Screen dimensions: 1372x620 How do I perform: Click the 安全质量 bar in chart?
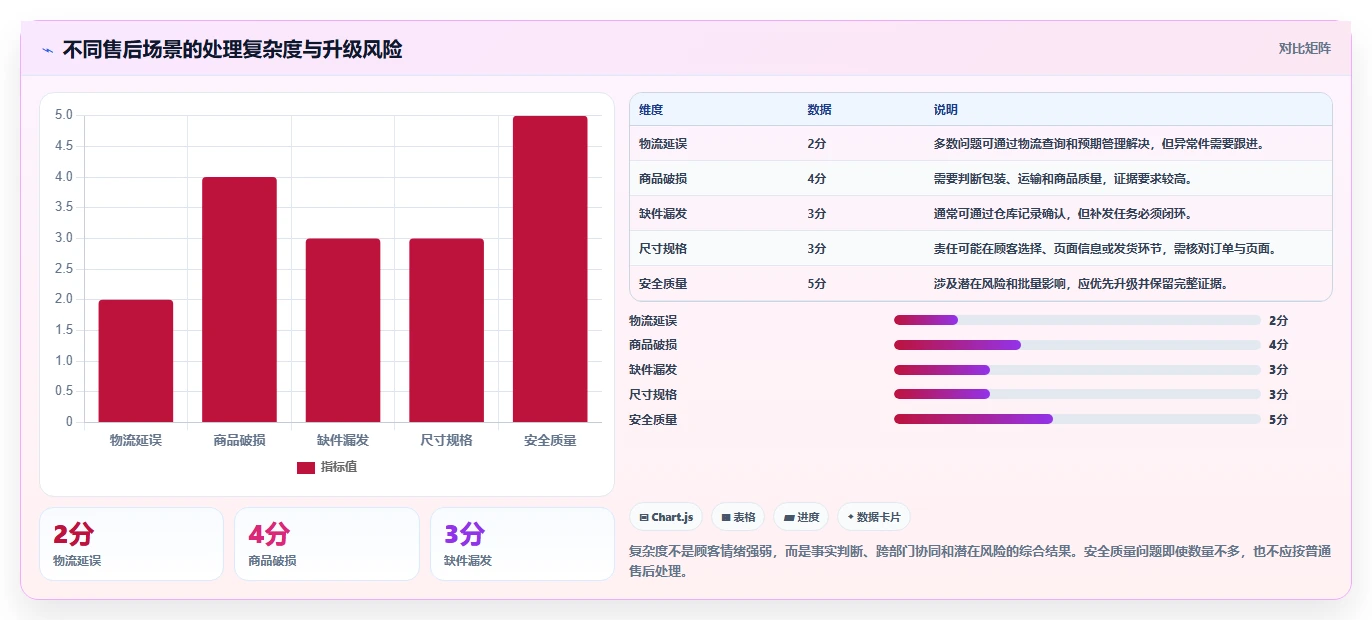(550, 269)
